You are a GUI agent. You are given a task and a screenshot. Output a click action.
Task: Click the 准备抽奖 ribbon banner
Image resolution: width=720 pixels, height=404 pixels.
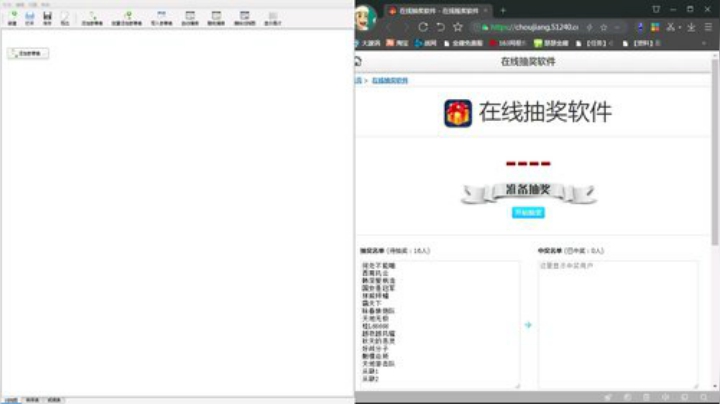[x=528, y=191]
